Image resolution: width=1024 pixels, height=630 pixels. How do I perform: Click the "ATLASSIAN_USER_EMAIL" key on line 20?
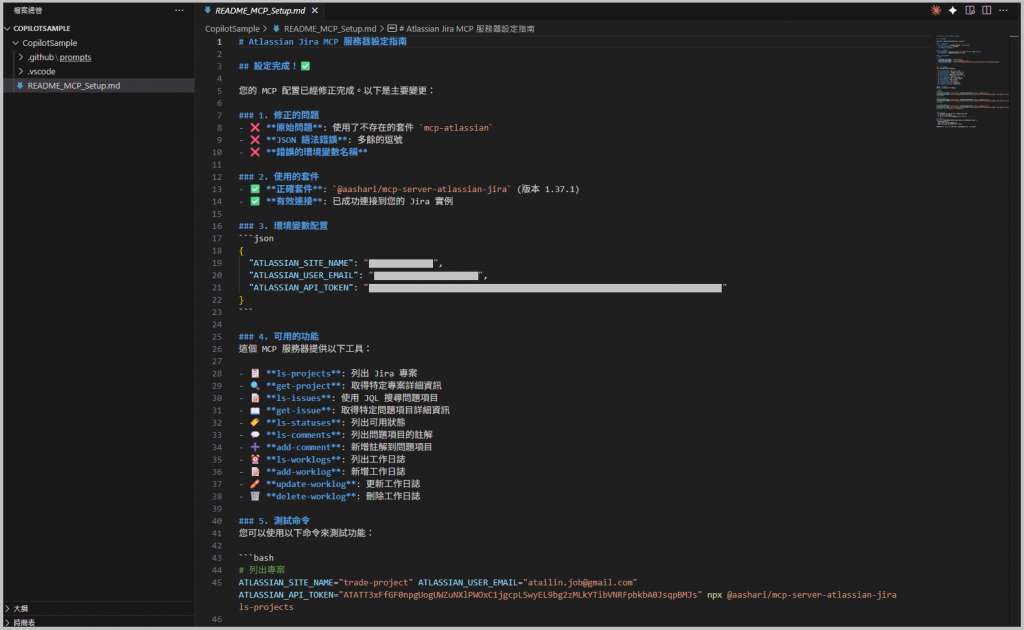point(303,276)
